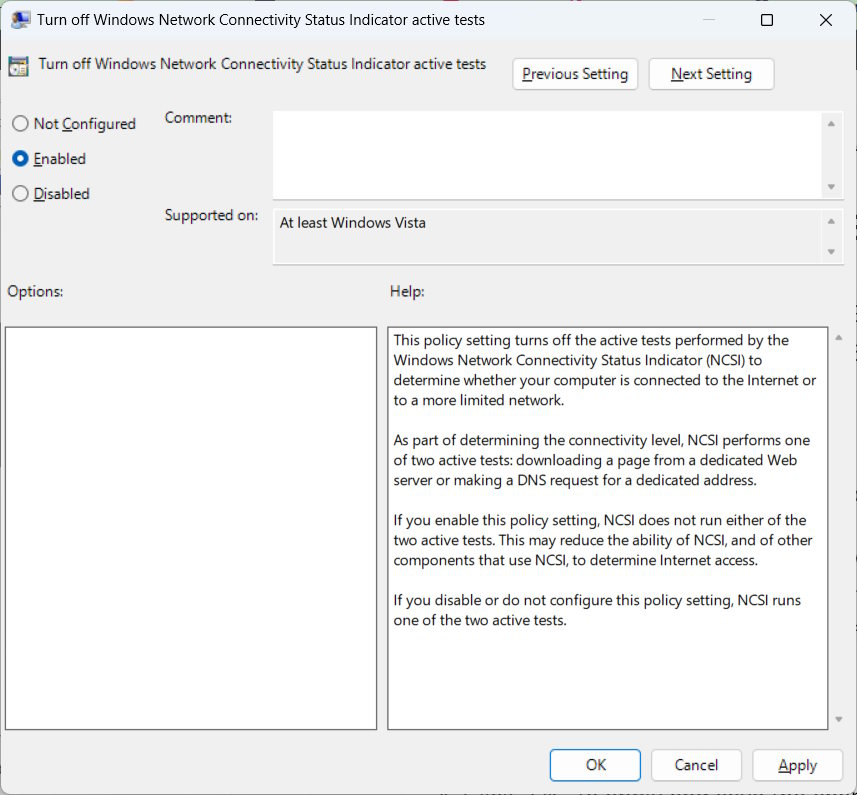Cancel the policy dialog
The image size is (857, 795).
pos(696,764)
